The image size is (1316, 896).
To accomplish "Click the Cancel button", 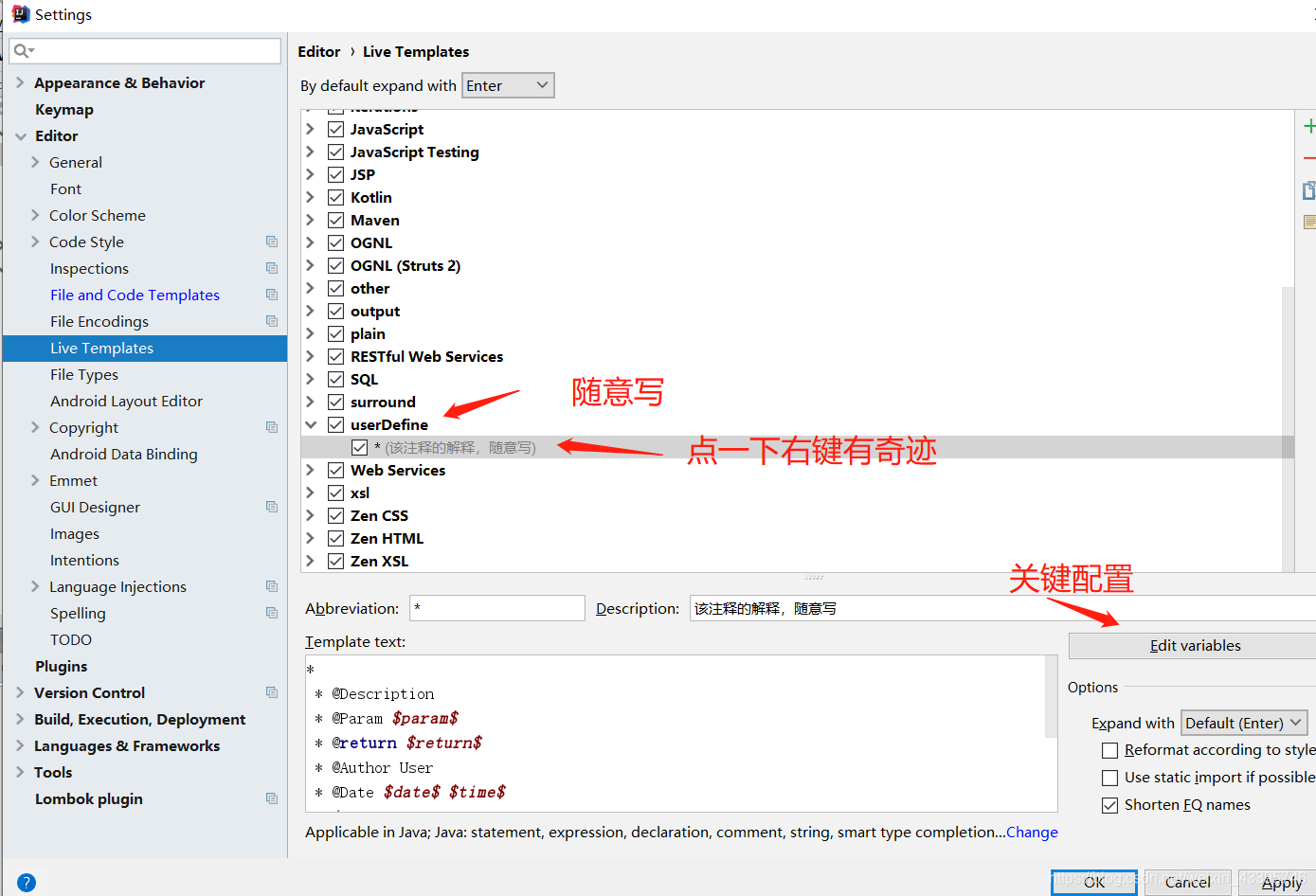I will point(1187,882).
